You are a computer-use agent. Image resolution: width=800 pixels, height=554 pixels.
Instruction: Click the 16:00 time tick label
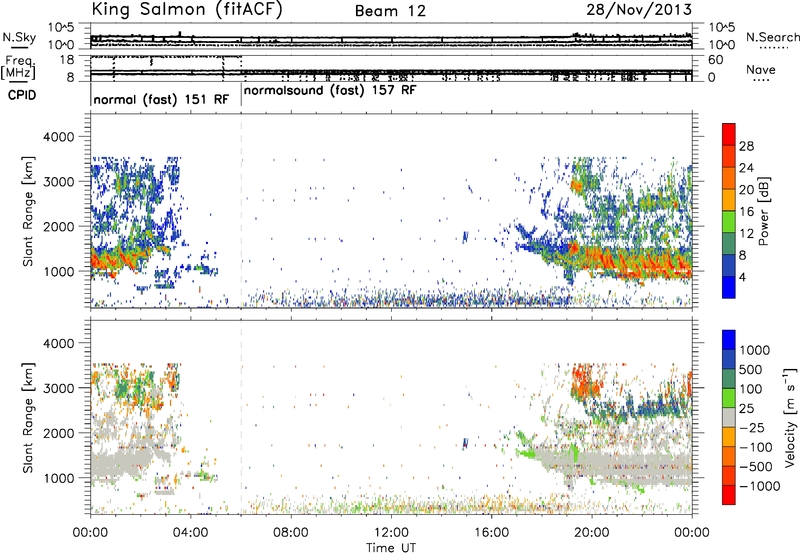pos(491,533)
